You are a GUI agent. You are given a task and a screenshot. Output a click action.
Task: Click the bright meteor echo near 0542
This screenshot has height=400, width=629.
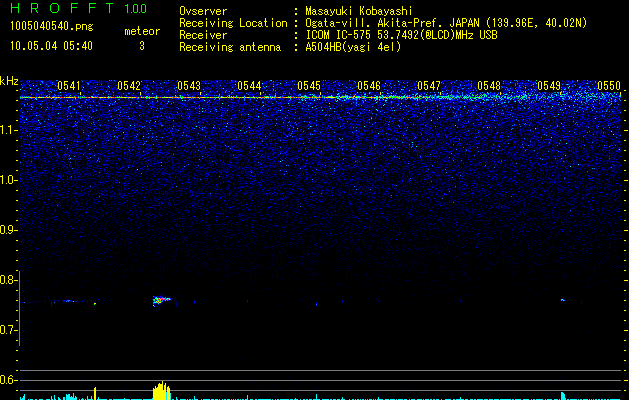click(x=160, y=301)
